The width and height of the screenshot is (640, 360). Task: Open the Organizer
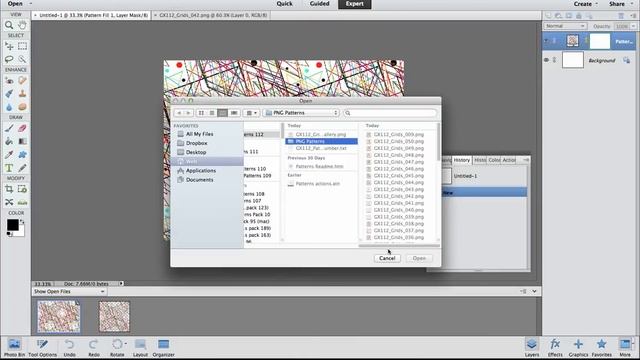coord(163,348)
